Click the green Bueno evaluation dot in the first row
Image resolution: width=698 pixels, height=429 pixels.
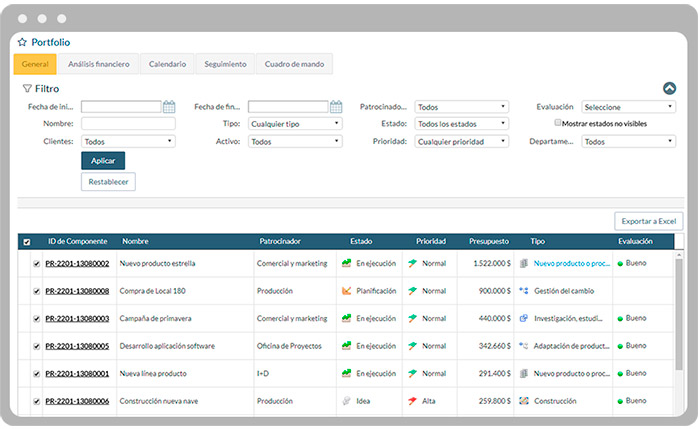[x=620, y=264]
